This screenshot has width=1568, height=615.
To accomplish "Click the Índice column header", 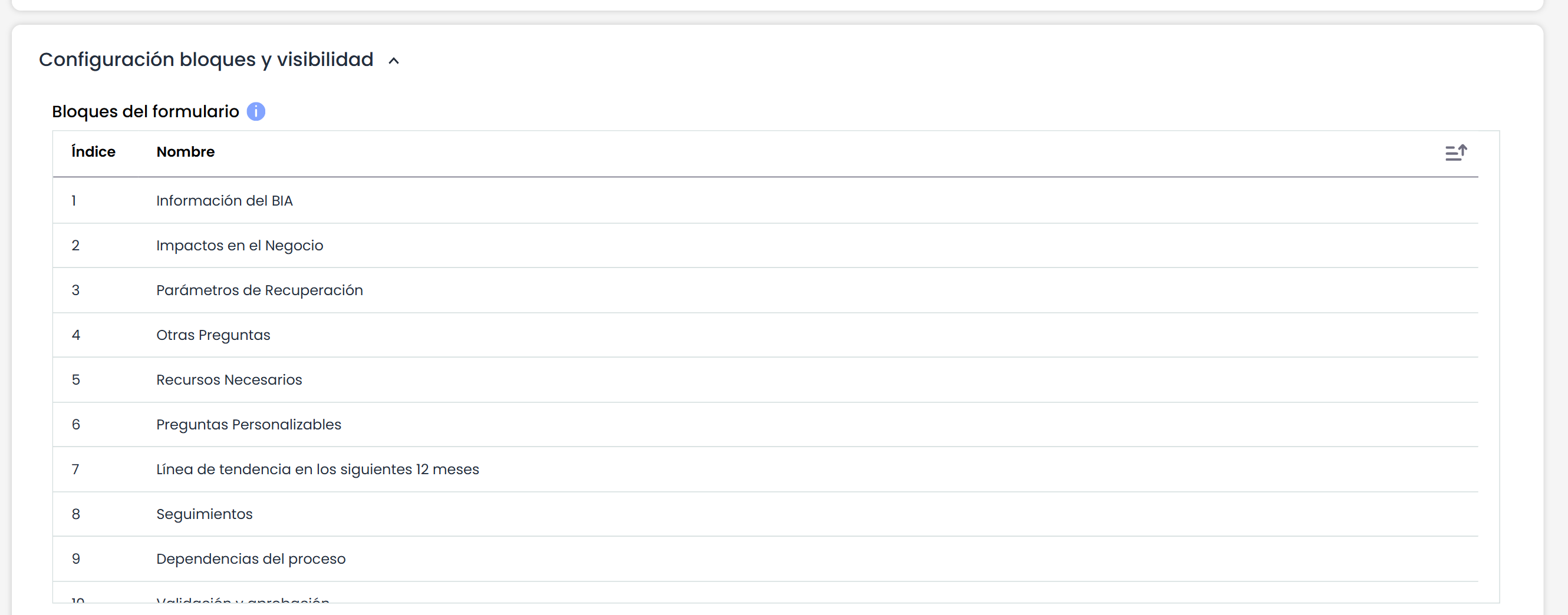I will 93,151.
